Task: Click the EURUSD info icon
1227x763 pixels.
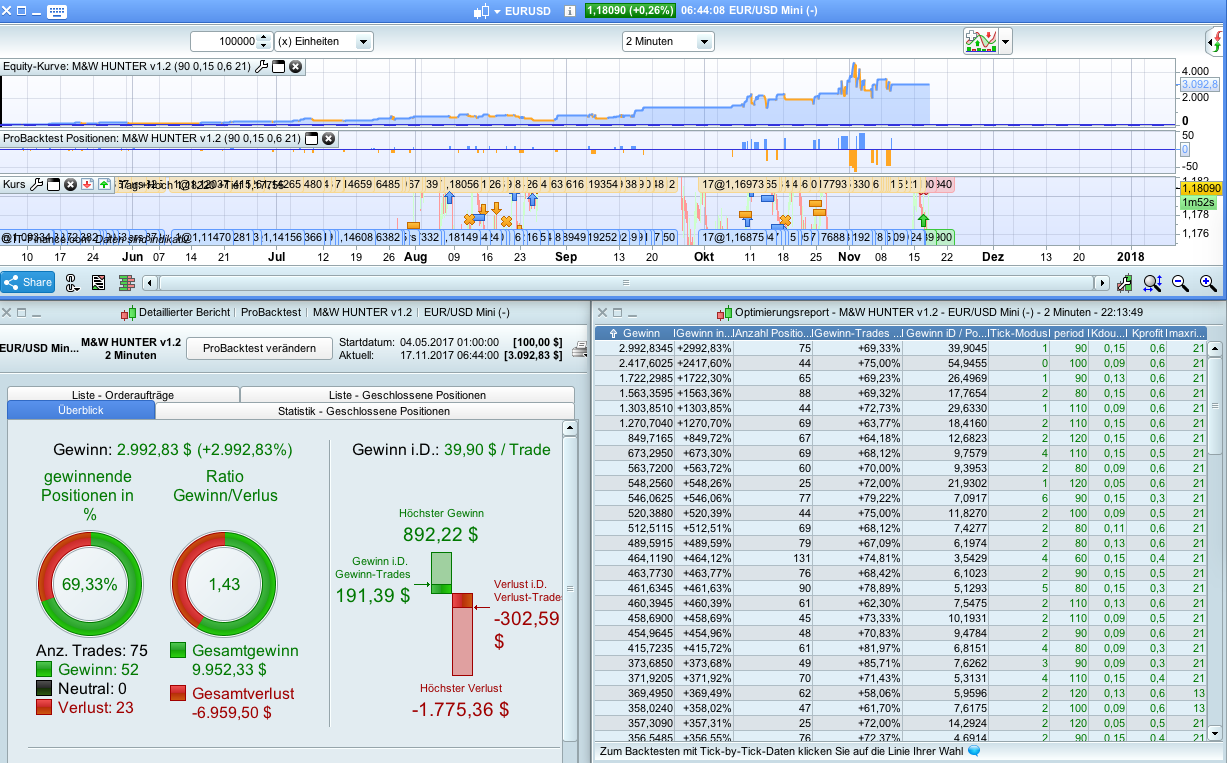Action: click(x=570, y=11)
